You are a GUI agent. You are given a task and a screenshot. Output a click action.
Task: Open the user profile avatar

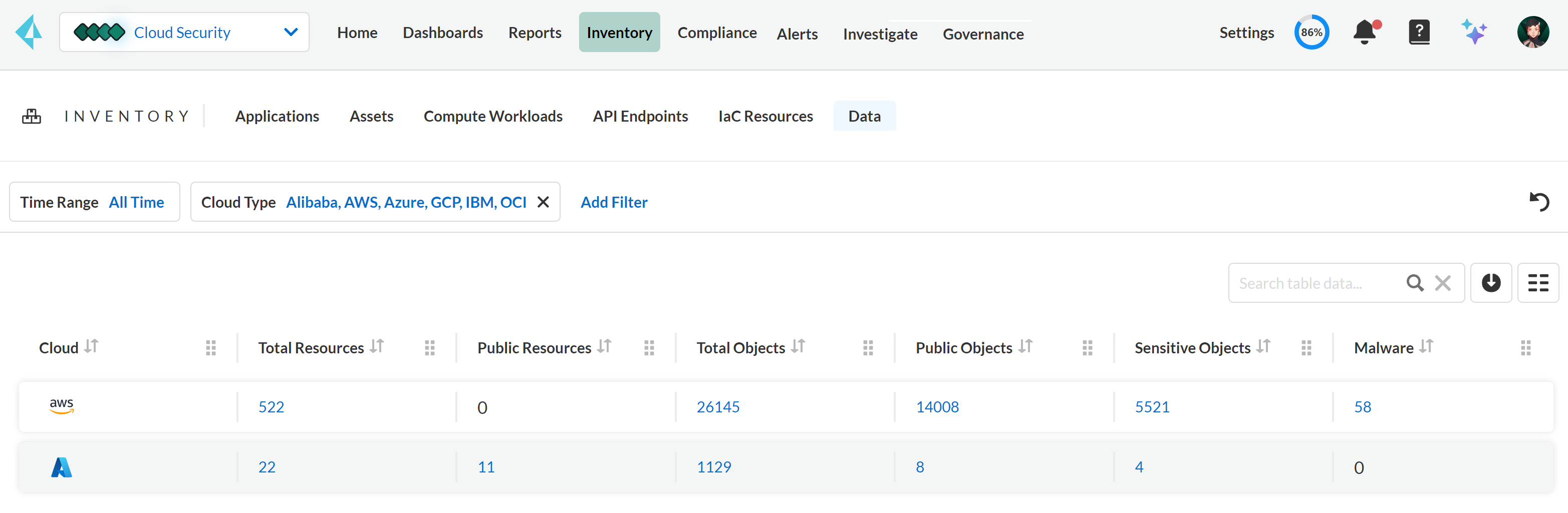1533,32
